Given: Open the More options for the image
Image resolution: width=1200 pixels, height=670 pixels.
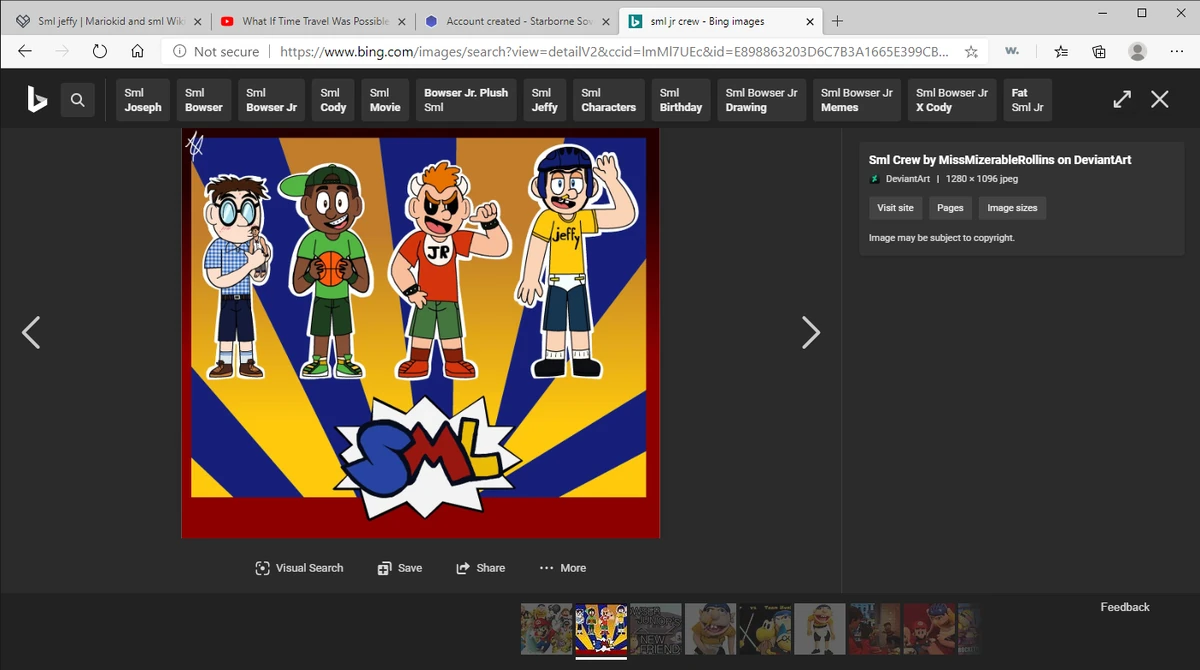Looking at the screenshot, I should [562, 567].
